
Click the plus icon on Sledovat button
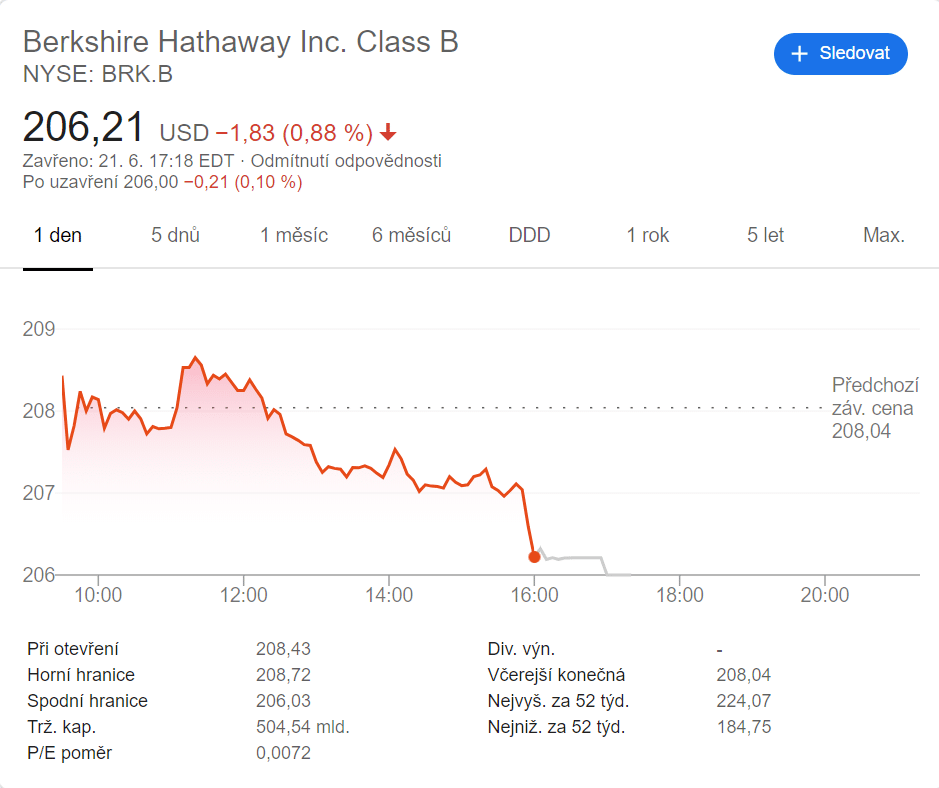799,54
